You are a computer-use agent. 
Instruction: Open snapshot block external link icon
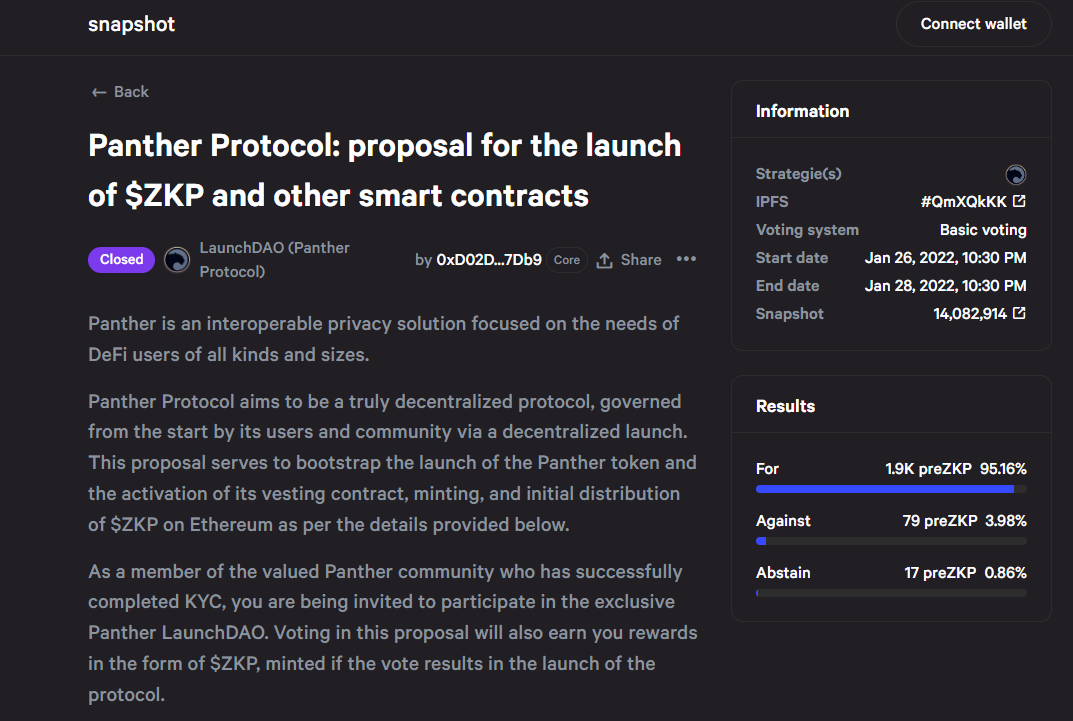[x=1019, y=313]
